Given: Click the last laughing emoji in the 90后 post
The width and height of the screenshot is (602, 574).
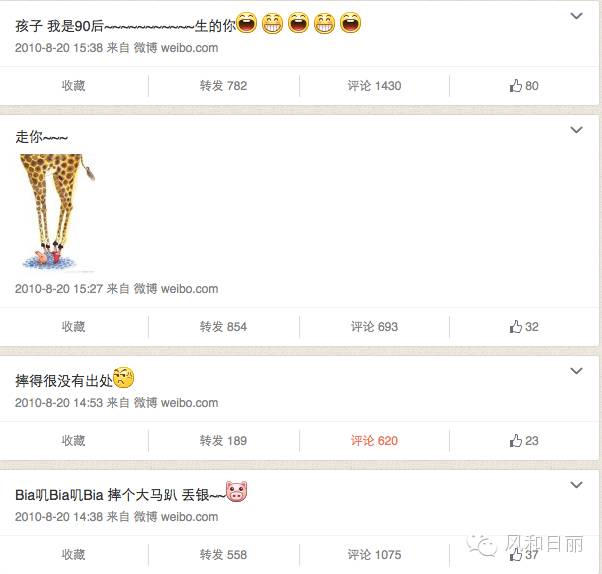Looking at the screenshot, I should [x=350, y=23].
